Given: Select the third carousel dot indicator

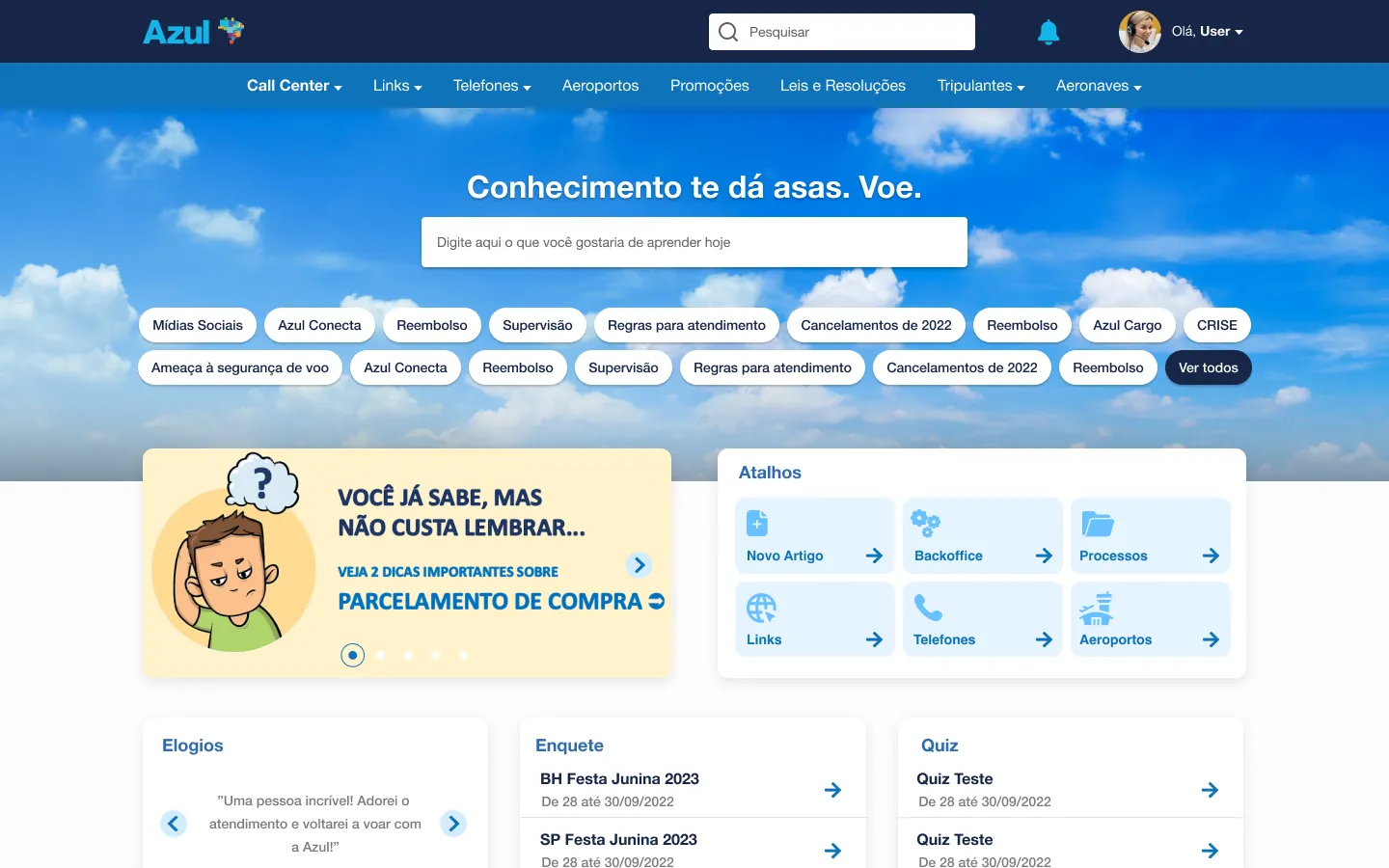Looking at the screenshot, I should (x=408, y=656).
